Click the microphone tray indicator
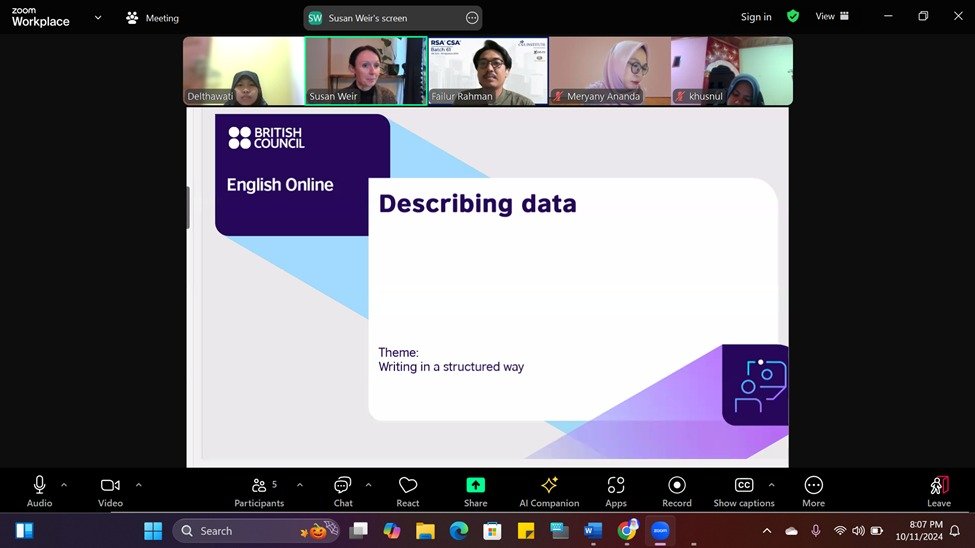Screen dimensions: 975x548 pos(815,531)
